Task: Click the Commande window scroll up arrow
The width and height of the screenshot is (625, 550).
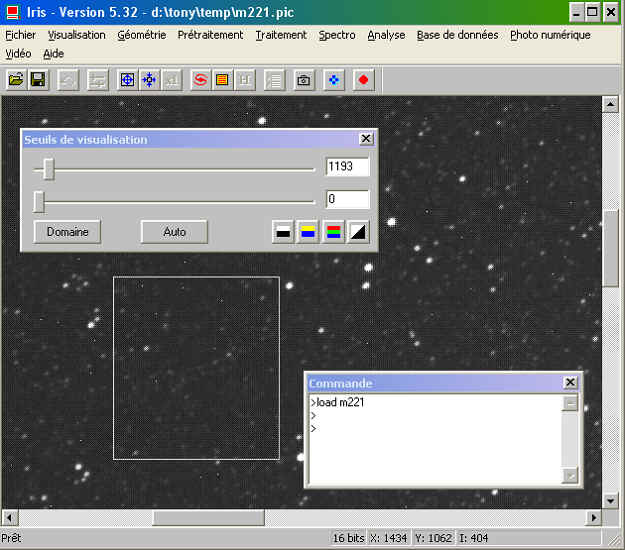Action: coord(570,403)
